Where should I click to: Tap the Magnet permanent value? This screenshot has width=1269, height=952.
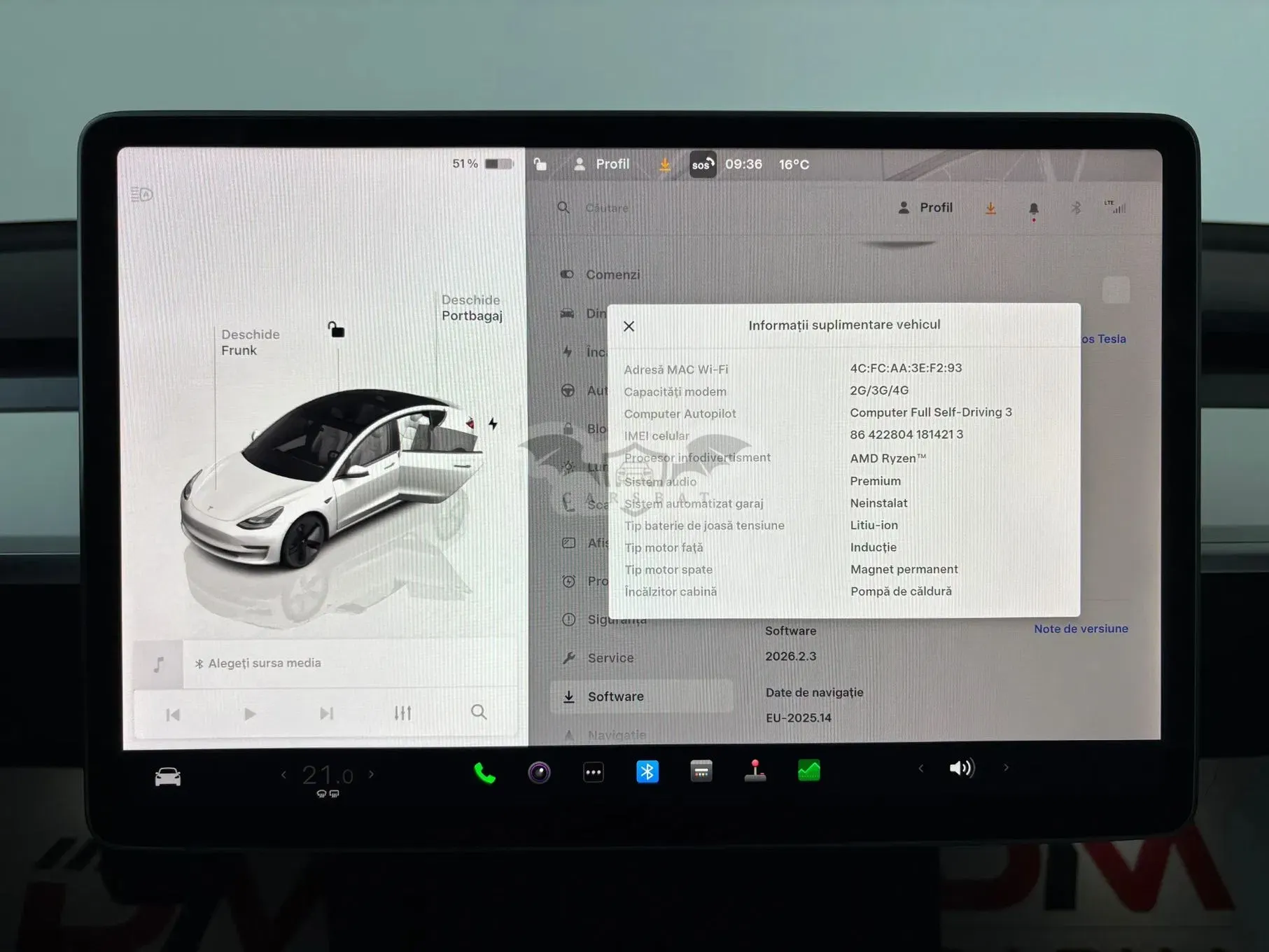point(904,569)
